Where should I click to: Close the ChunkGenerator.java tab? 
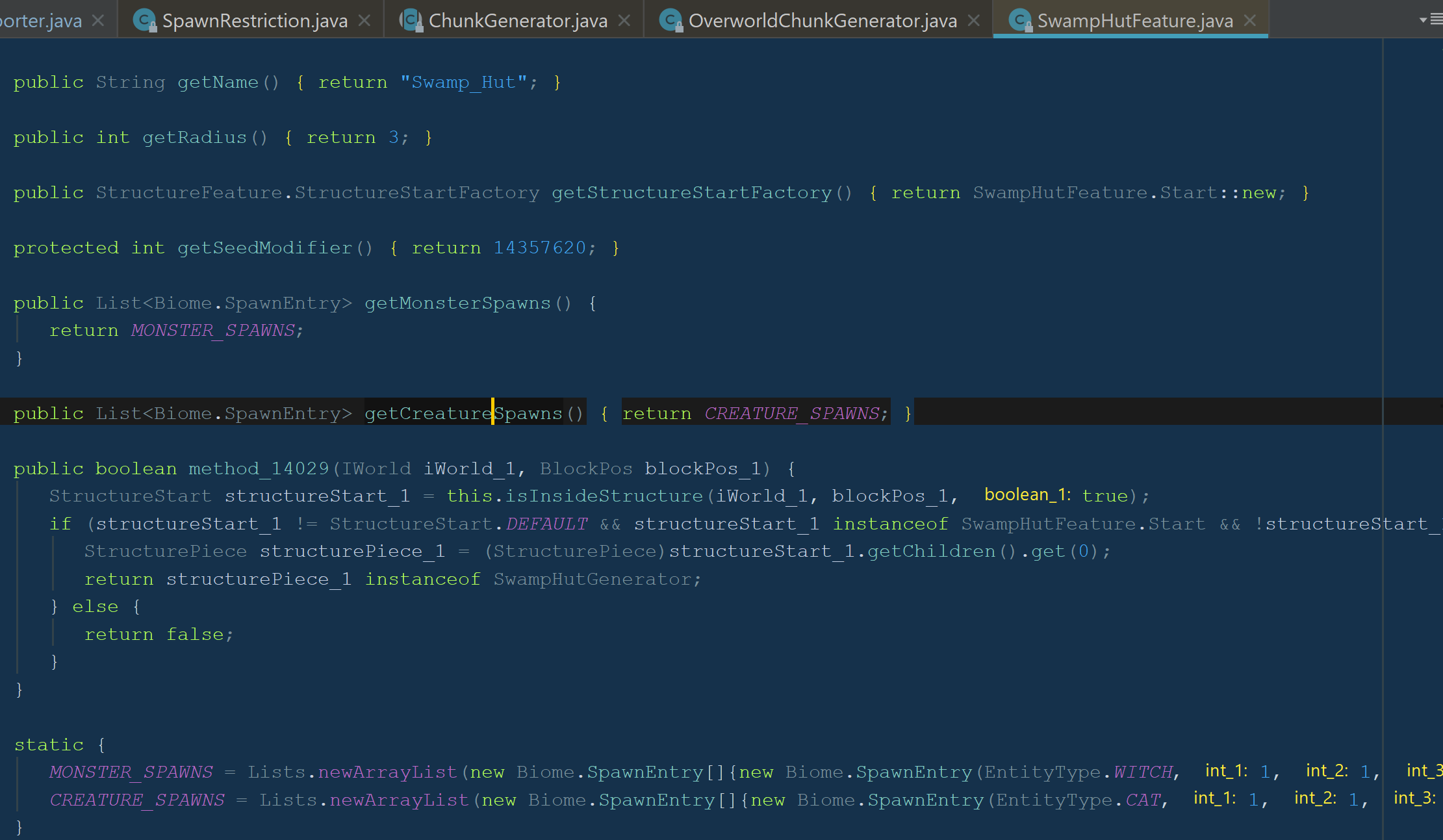tap(624, 20)
